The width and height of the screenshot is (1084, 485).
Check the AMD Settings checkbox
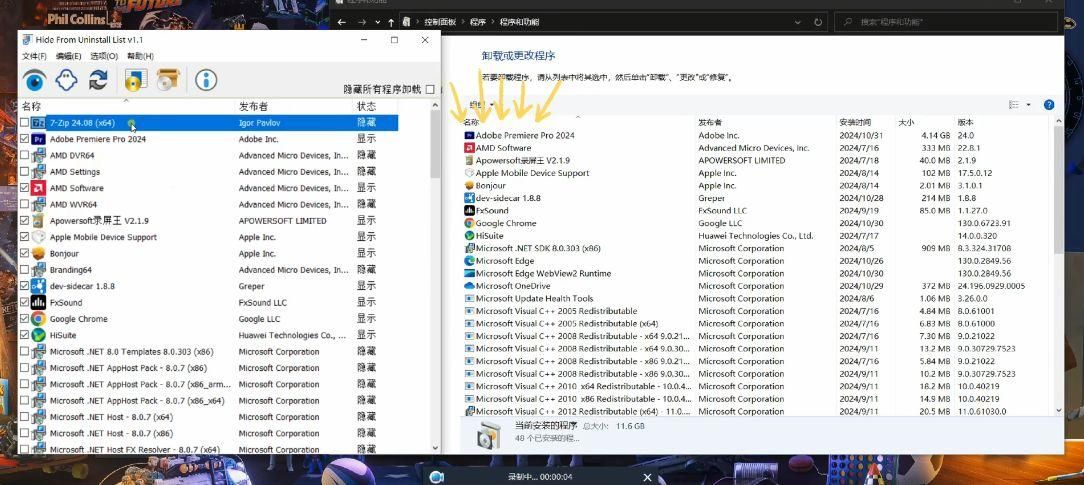tap(25, 171)
